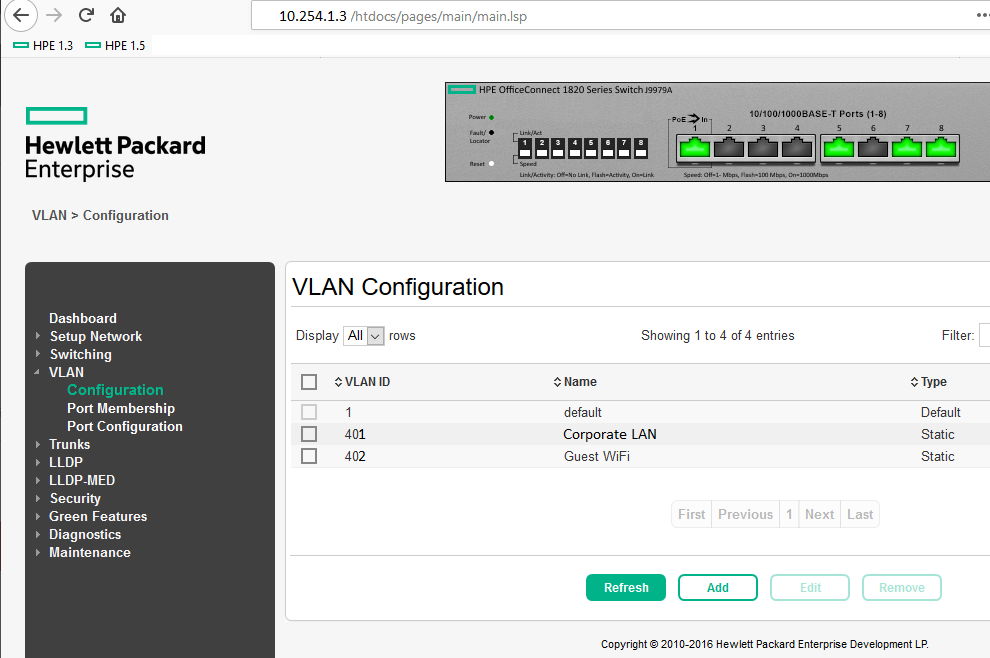The height and width of the screenshot is (658, 990).
Task: Click the Fault/Locator LED indicator
Action: [x=491, y=133]
